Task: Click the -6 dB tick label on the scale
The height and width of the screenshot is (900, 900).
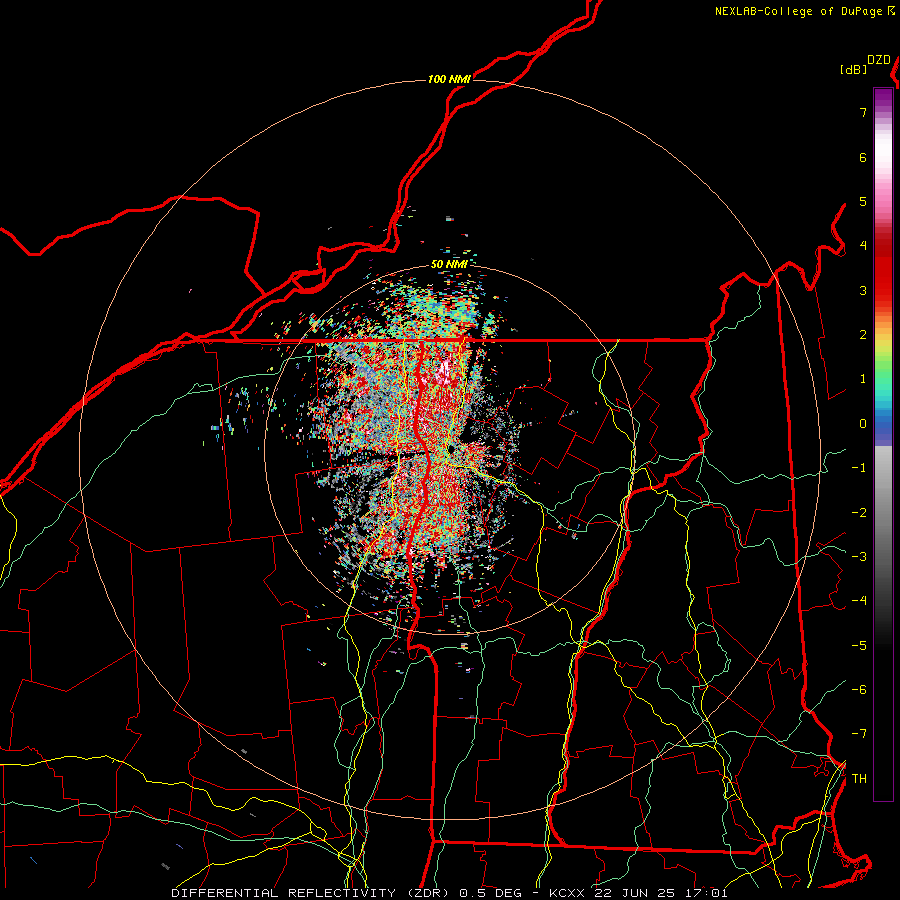Action: point(859,689)
